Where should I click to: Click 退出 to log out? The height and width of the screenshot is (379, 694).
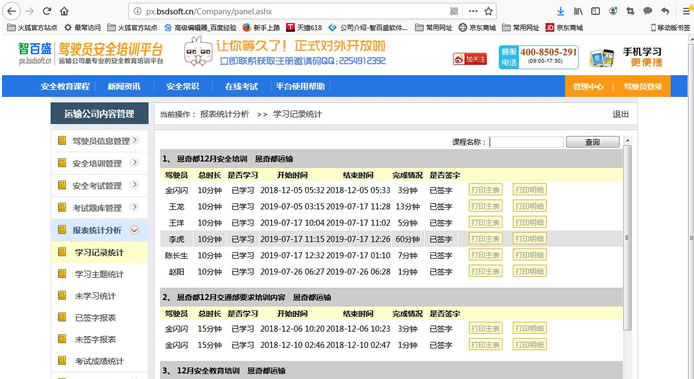click(621, 114)
